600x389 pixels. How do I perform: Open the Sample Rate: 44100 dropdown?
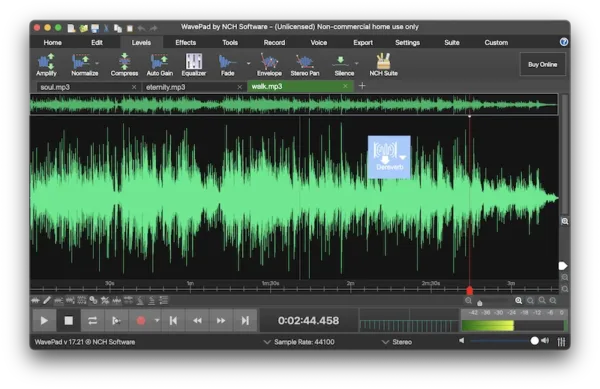[x=299, y=342]
